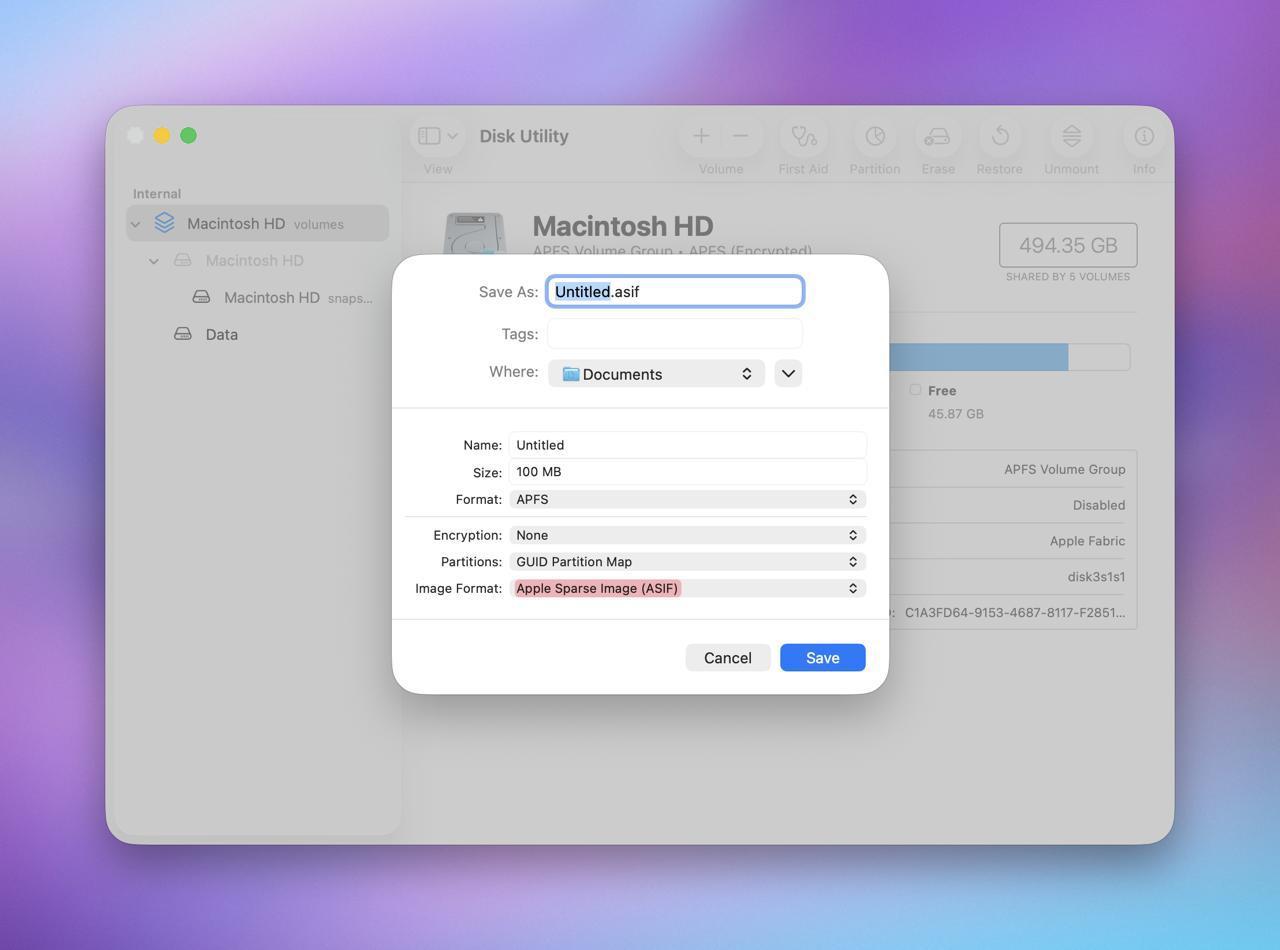This screenshot has width=1280, height=950.
Task: Open the Where Documents folder popup
Action: tap(656, 373)
